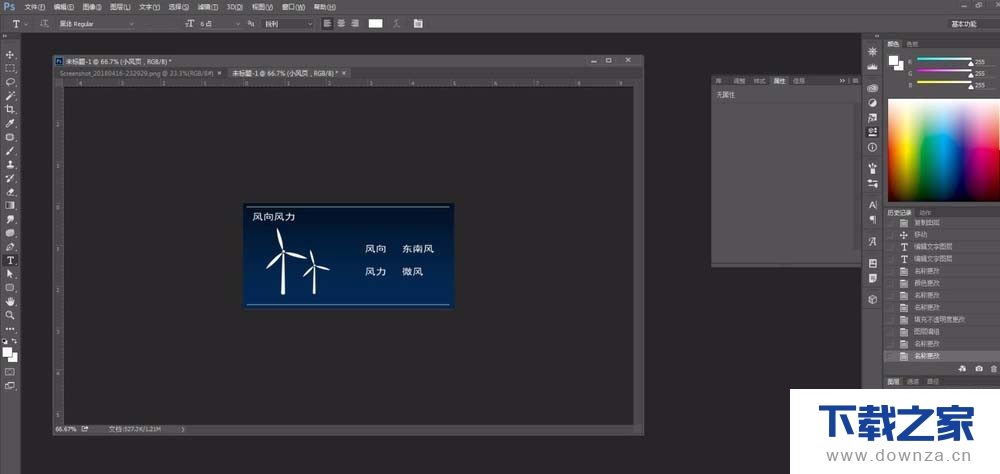The width and height of the screenshot is (1000, 474).
Task: Toggle Quick Mask mode
Action: pyautogui.click(x=10, y=371)
